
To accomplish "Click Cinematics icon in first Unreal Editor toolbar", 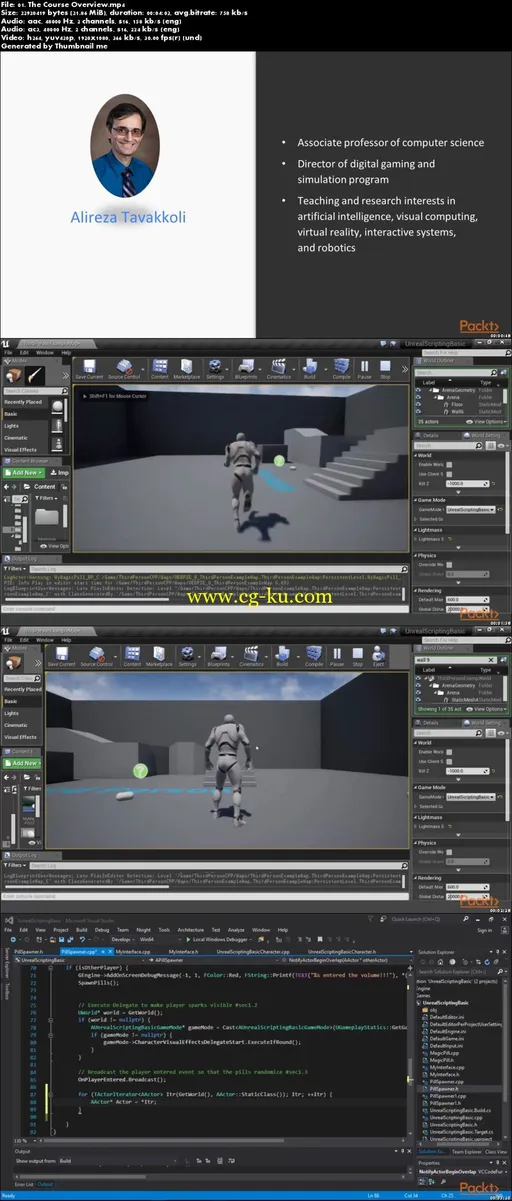I will point(279,367).
